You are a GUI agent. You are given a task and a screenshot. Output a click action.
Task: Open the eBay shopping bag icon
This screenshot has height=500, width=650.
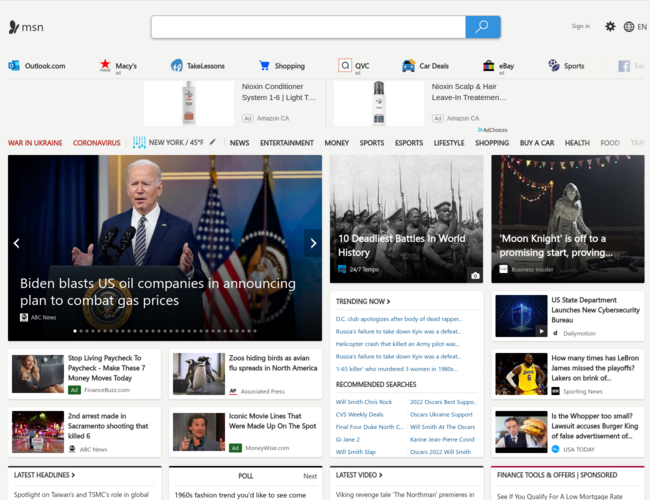click(488, 66)
